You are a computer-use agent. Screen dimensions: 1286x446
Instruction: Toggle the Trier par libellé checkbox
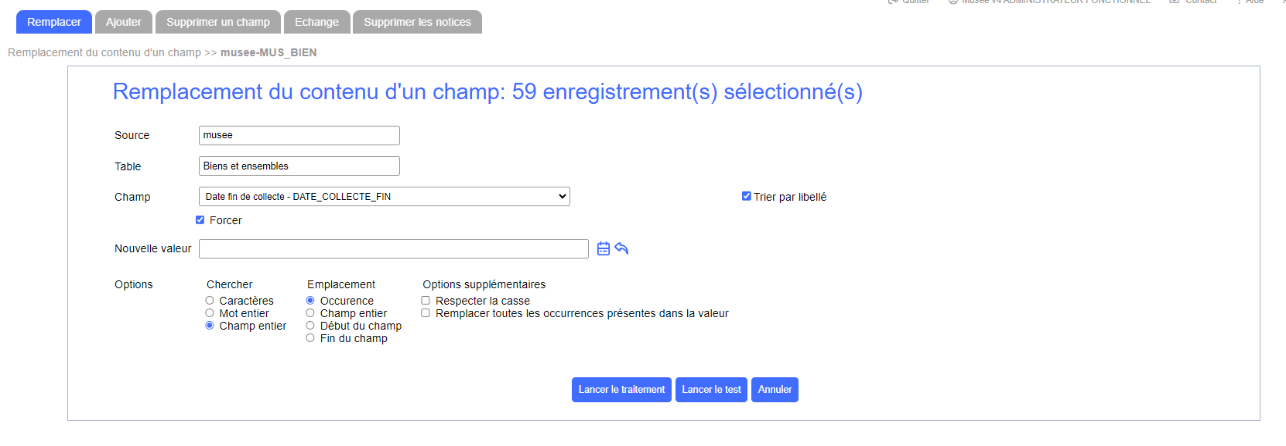[746, 197]
